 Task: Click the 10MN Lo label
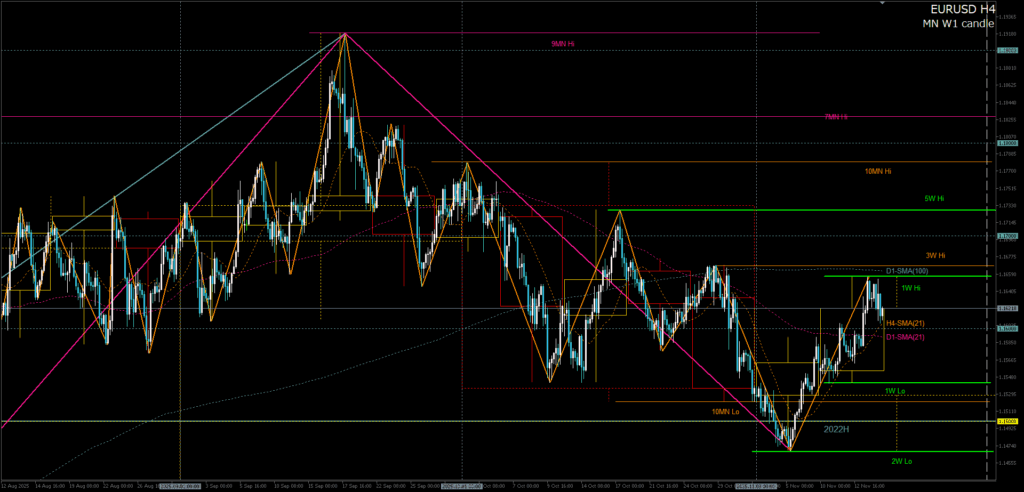click(727, 411)
